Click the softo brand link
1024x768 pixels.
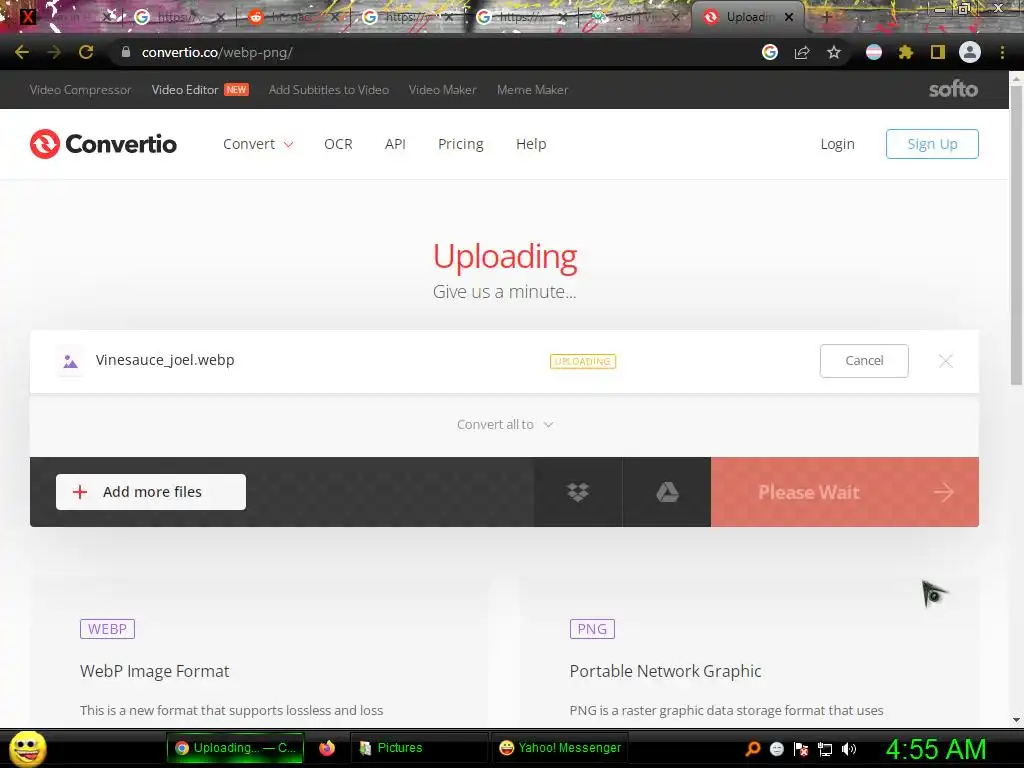[953, 89]
